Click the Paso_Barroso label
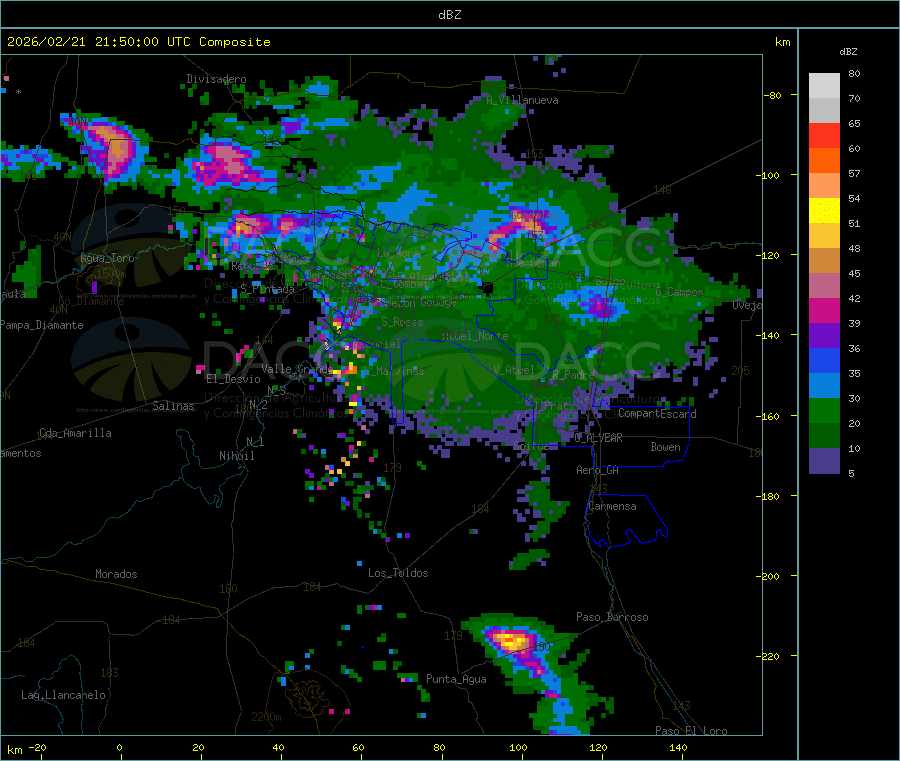Image resolution: width=900 pixels, height=761 pixels. 612,617
